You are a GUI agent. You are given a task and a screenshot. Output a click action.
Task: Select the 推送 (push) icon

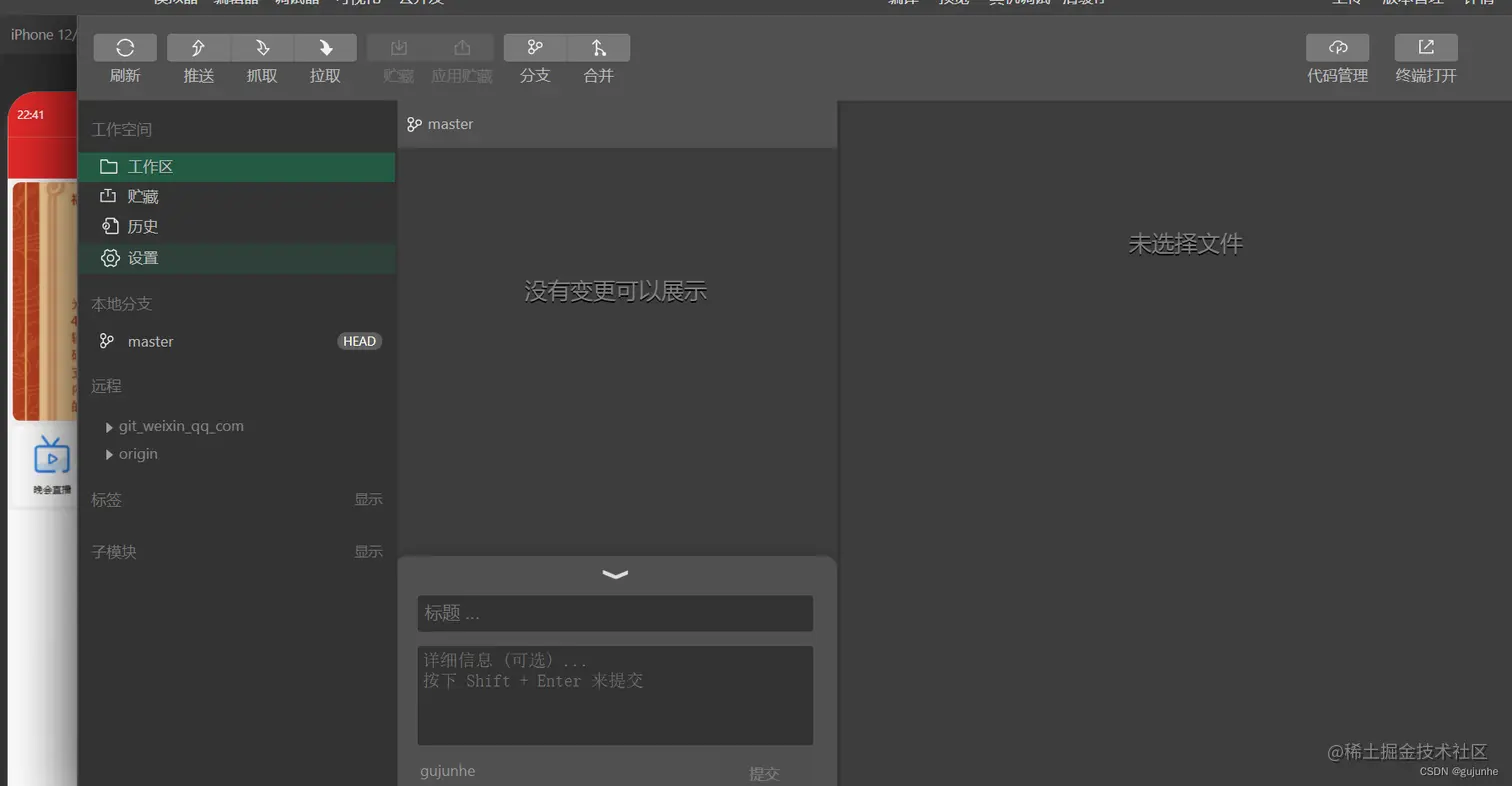coord(197,47)
